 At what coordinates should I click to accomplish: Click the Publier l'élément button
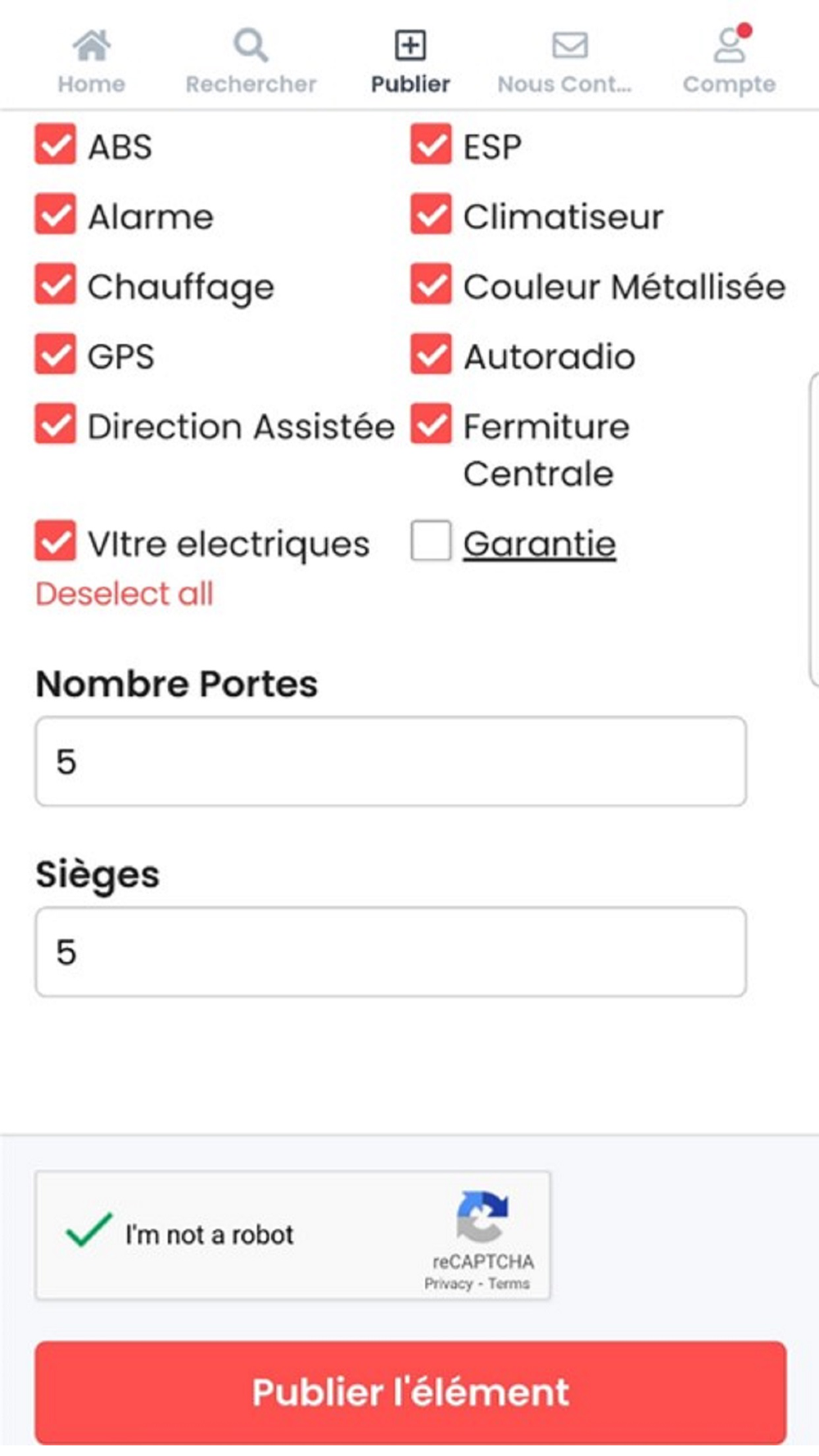(x=410, y=1392)
